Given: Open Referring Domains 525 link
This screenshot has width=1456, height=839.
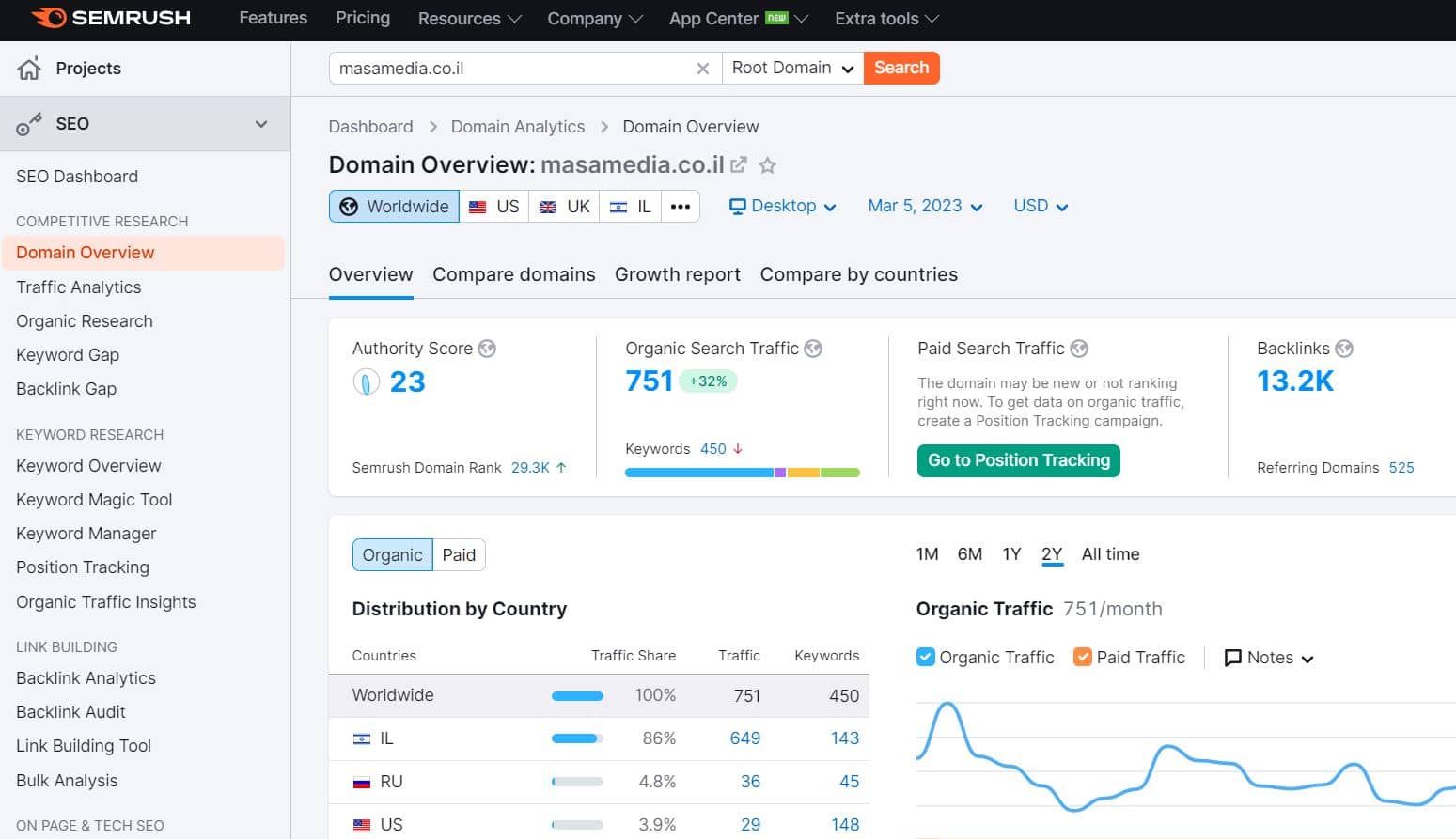Looking at the screenshot, I should (1401, 468).
